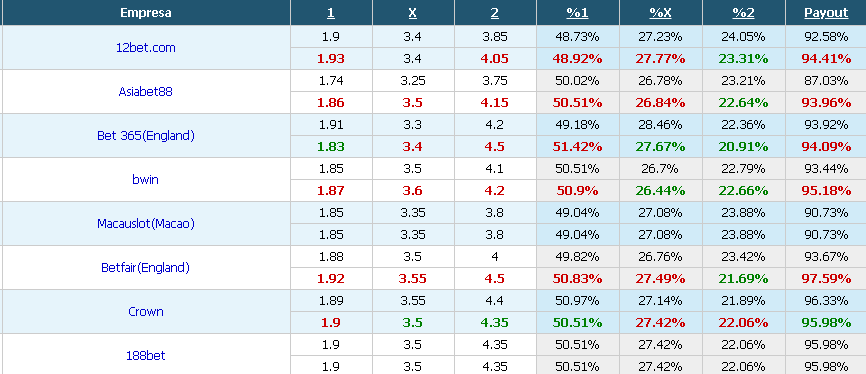This screenshot has height=374, width=866.
Task: Sort by the %X column header
Action: click(661, 13)
